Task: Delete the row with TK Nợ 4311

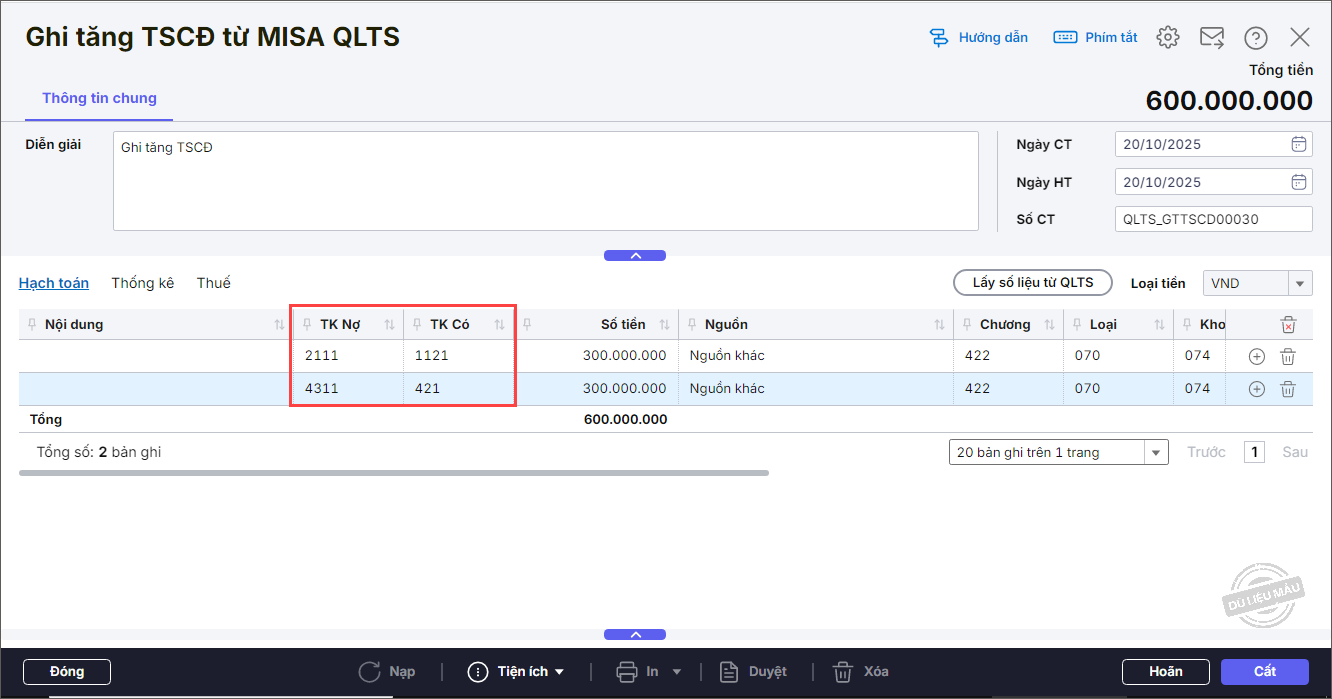Action: coord(1288,389)
